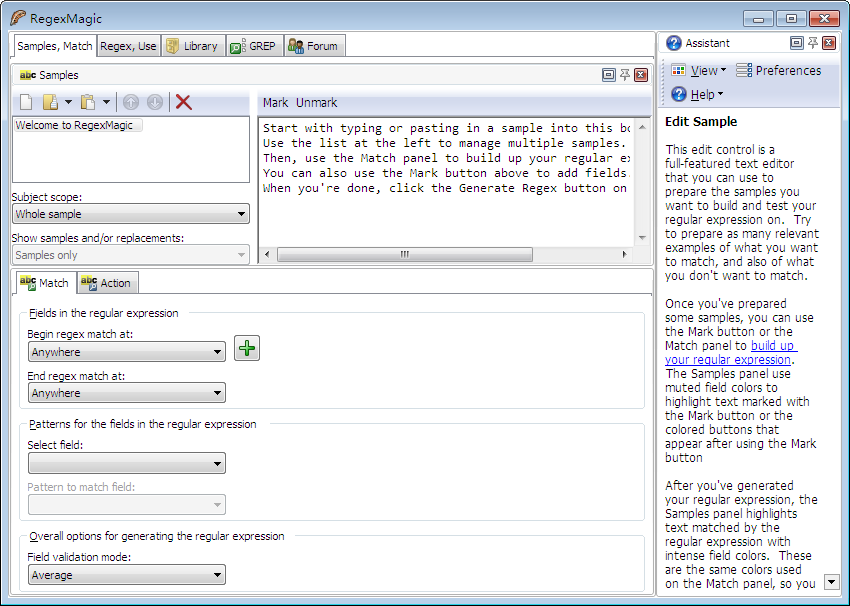Delete the selected sample with red X
Image resolution: width=850 pixels, height=606 pixels.
[184, 102]
